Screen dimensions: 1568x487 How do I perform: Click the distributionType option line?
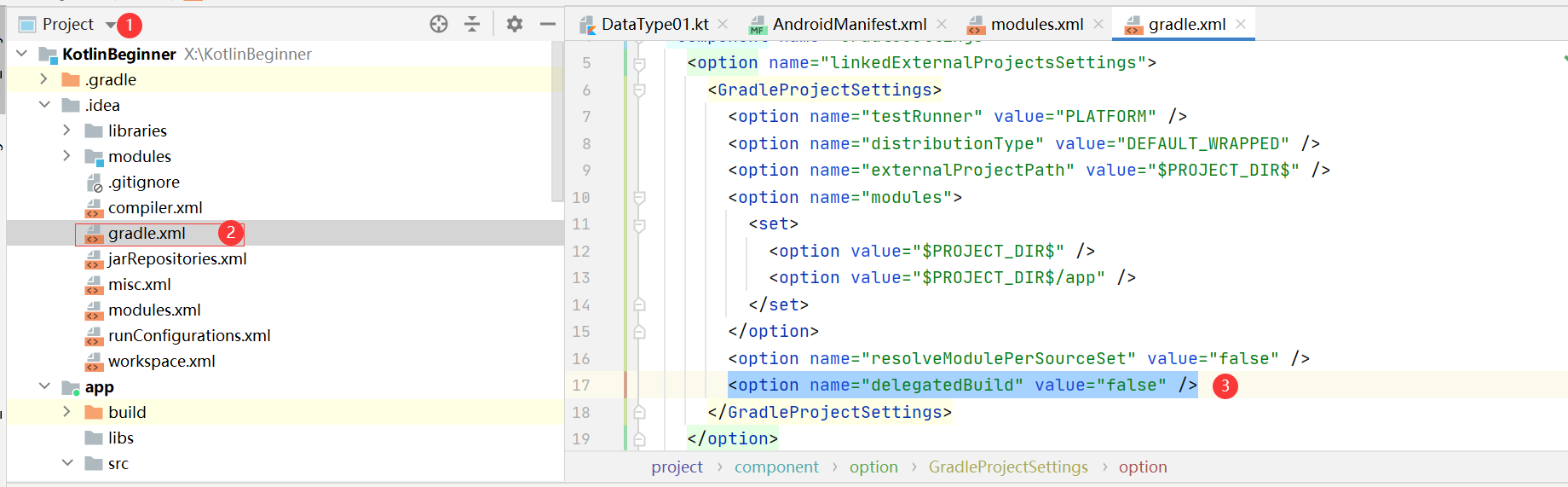click(1024, 143)
